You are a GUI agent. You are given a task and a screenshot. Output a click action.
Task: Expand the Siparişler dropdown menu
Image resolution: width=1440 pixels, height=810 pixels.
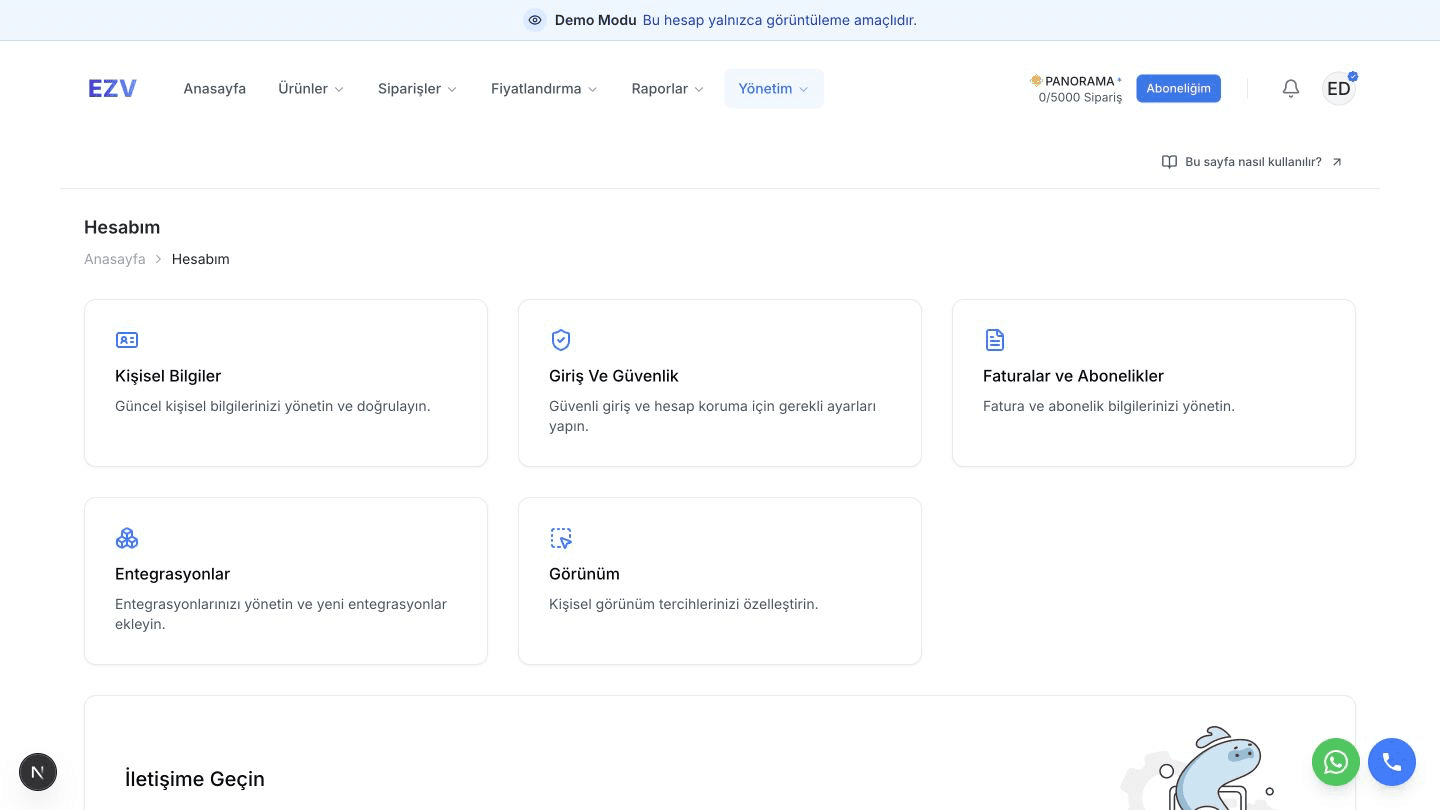(417, 88)
